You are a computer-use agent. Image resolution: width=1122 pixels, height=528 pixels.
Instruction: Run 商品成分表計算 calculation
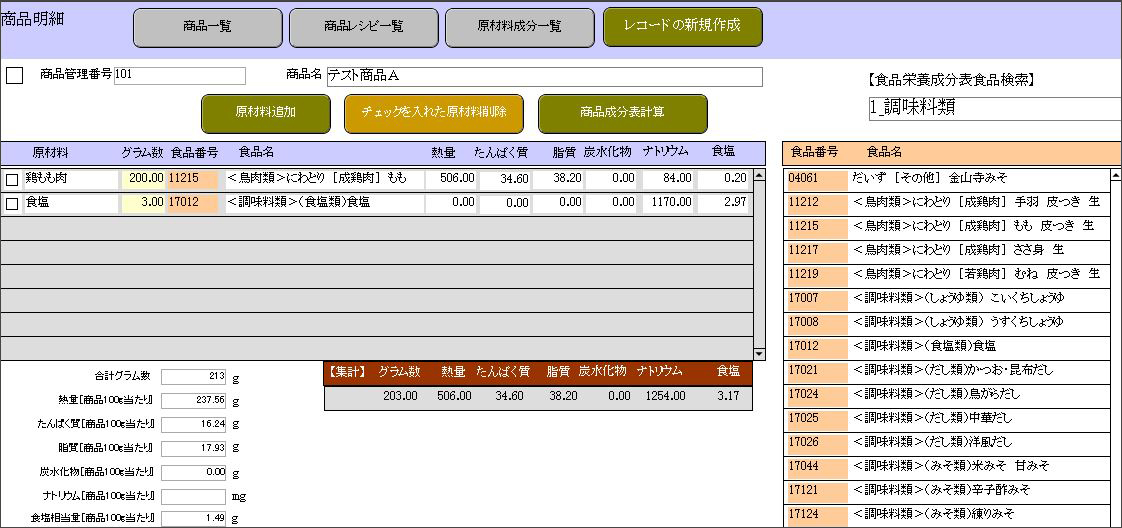coord(622,113)
